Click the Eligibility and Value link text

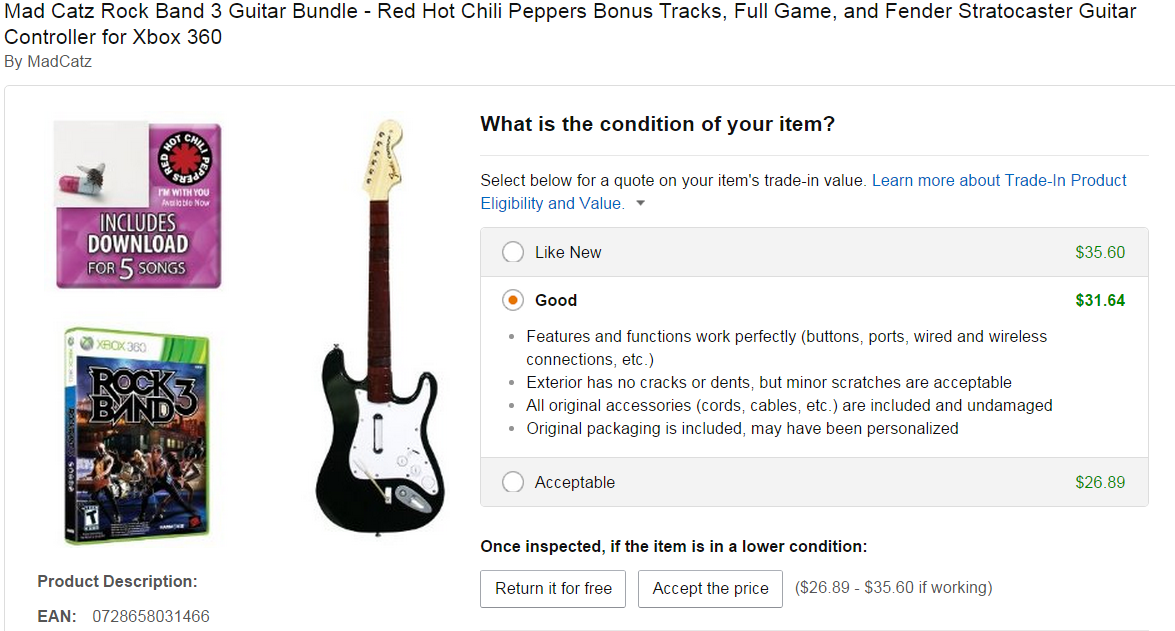[x=552, y=203]
